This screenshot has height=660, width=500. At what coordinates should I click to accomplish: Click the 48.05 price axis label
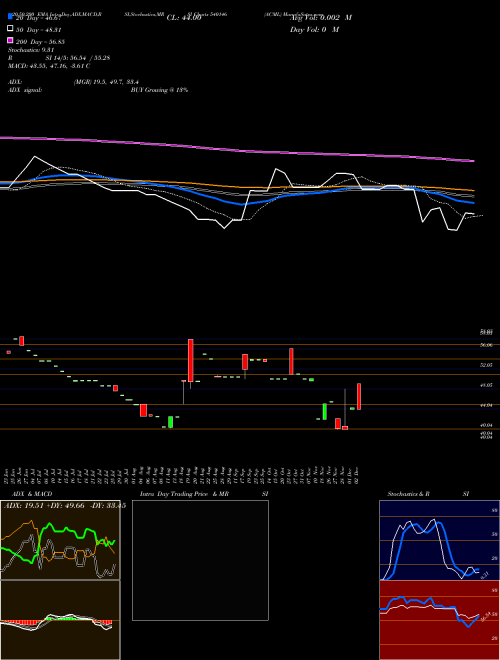[x=486, y=385]
